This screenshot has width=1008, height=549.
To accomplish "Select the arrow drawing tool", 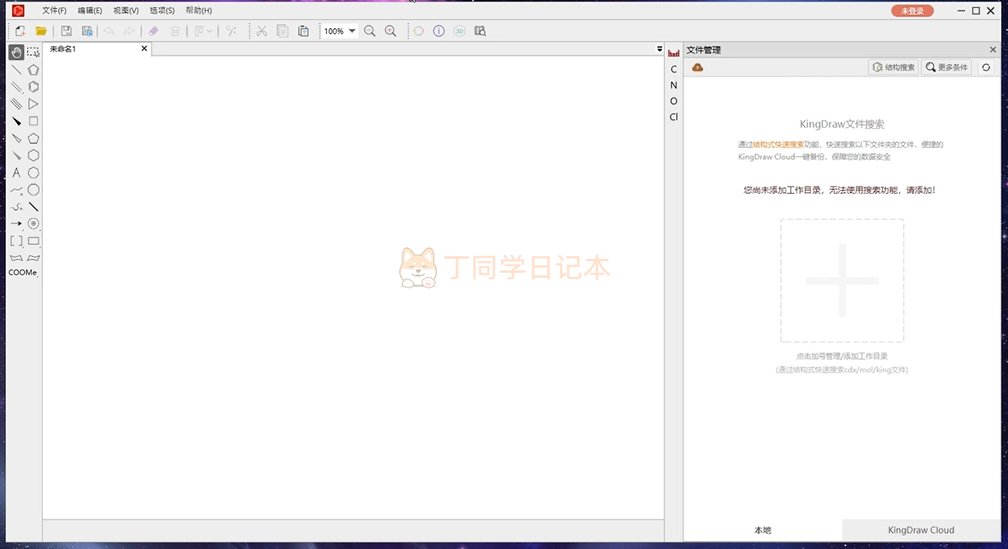I will pos(16,223).
